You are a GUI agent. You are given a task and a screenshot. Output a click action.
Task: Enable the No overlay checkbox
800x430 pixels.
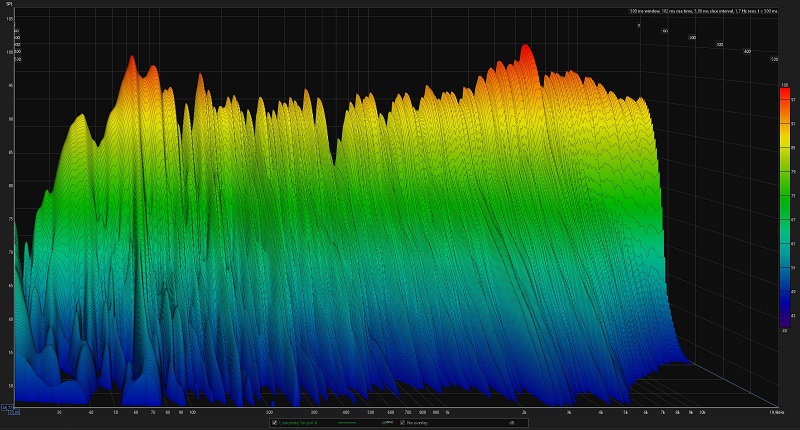[x=403, y=423]
